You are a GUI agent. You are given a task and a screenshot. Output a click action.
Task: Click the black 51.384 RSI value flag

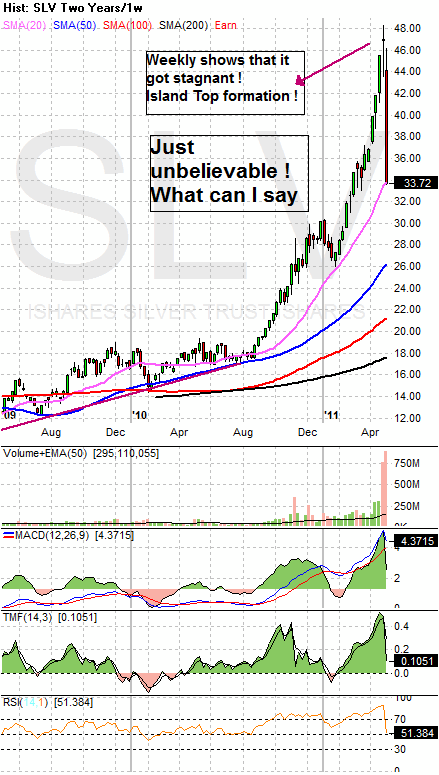[415, 734]
